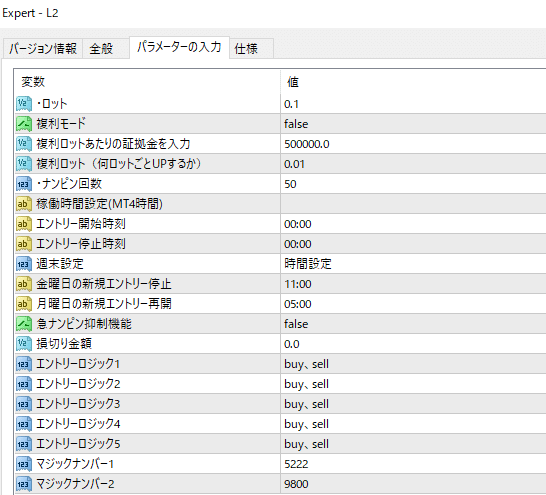Switch to the 全般 tab
Image resolution: width=546 pixels, height=495 pixels.
click(x=106, y=48)
